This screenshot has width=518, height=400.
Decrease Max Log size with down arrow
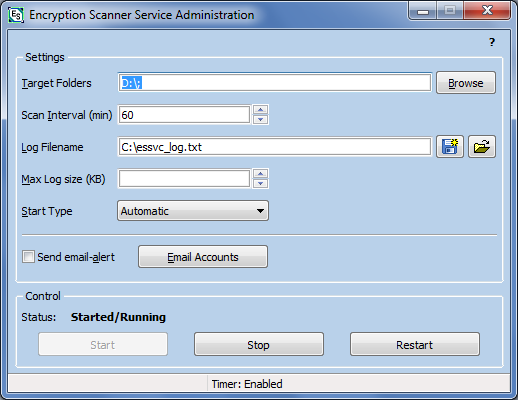click(x=260, y=183)
